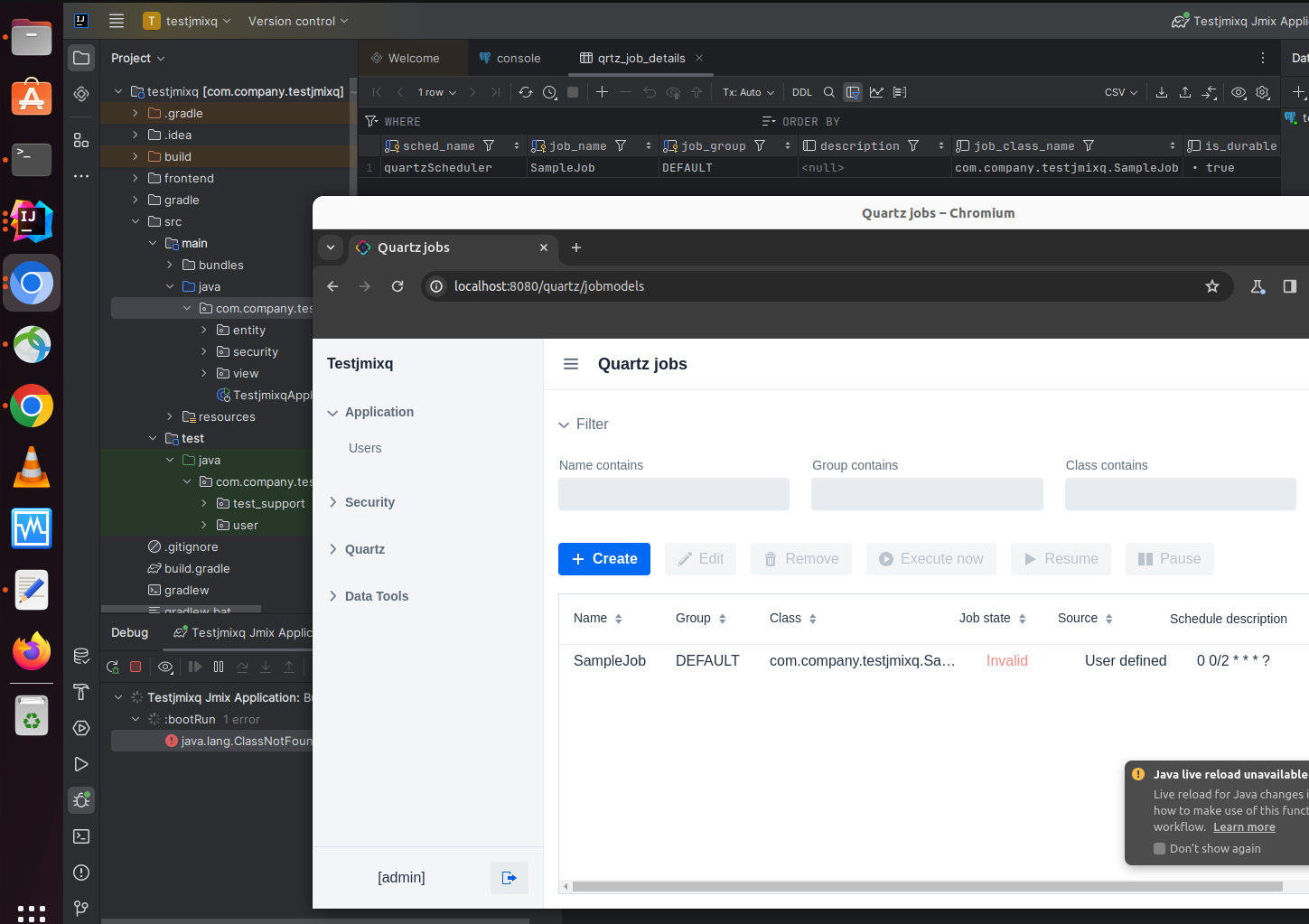
Task: Open the Git tool window icon
Action: click(81, 909)
